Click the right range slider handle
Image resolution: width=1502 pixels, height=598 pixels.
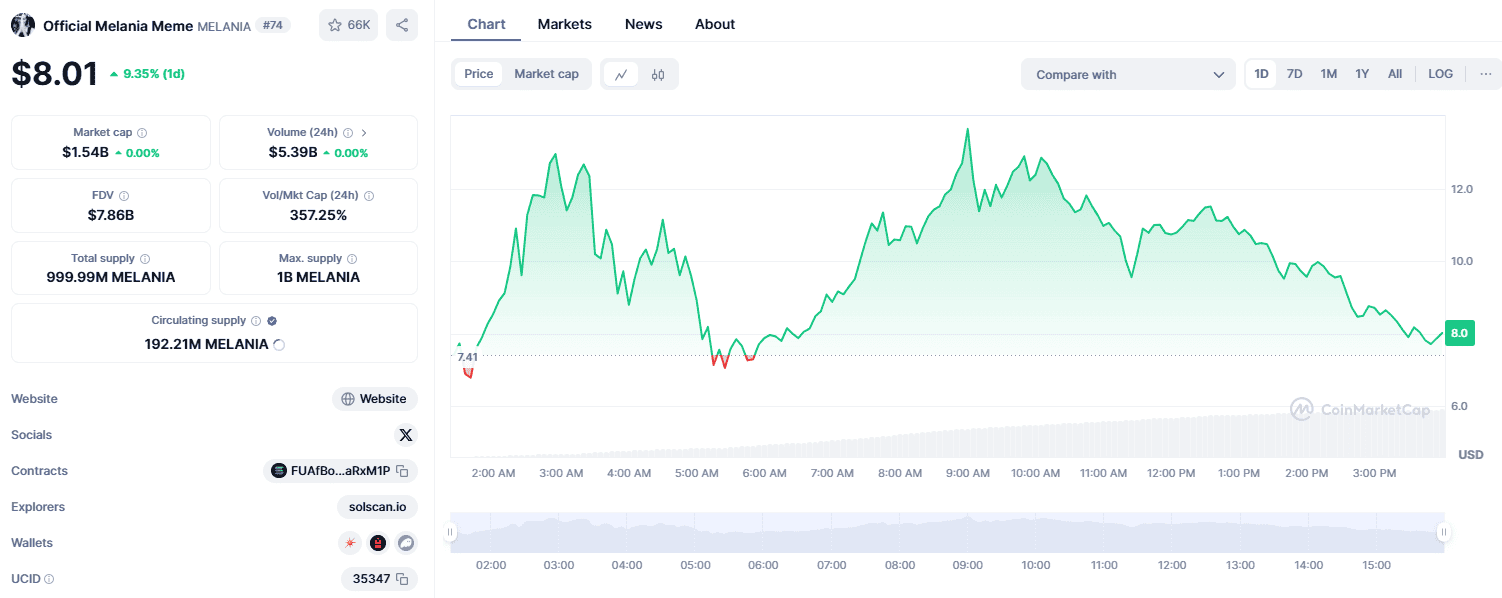1443,533
